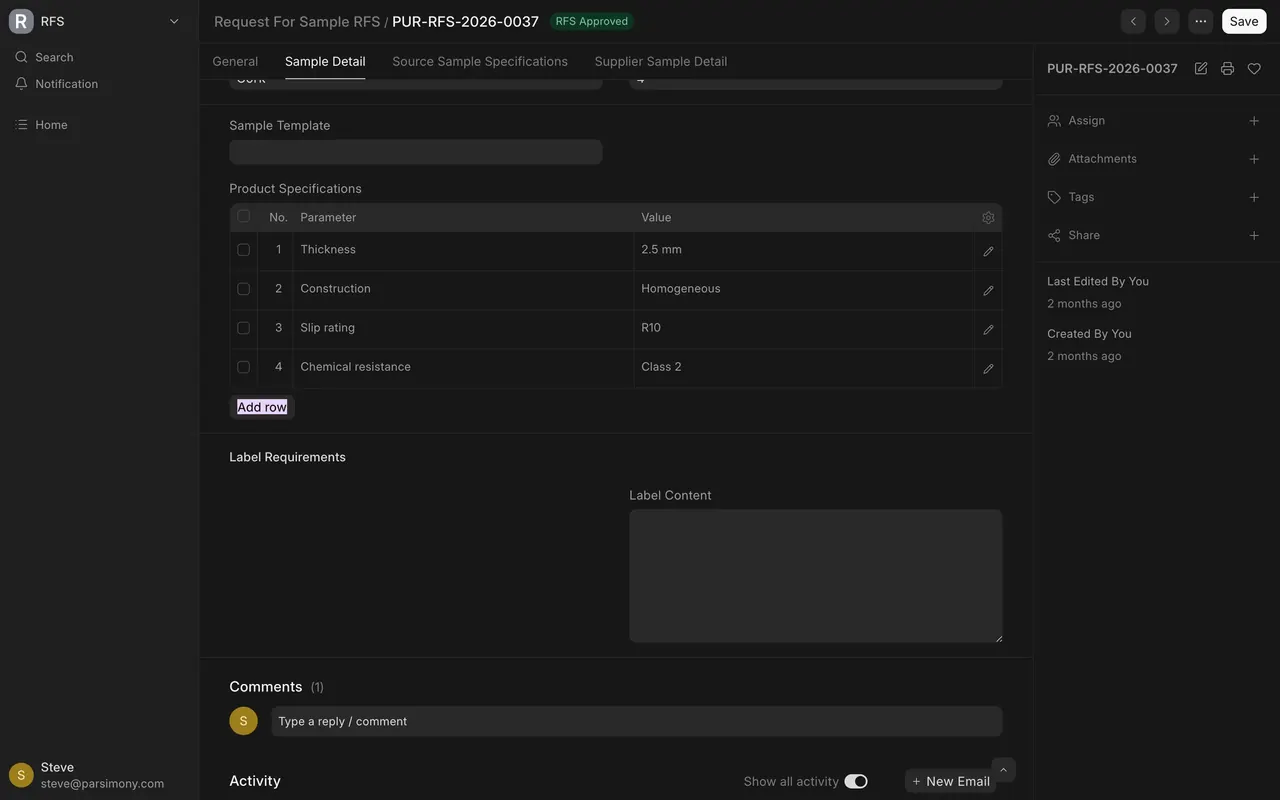This screenshot has height=800, width=1280.
Task: Open the three-dot more actions menu
Action: coord(1201,21)
